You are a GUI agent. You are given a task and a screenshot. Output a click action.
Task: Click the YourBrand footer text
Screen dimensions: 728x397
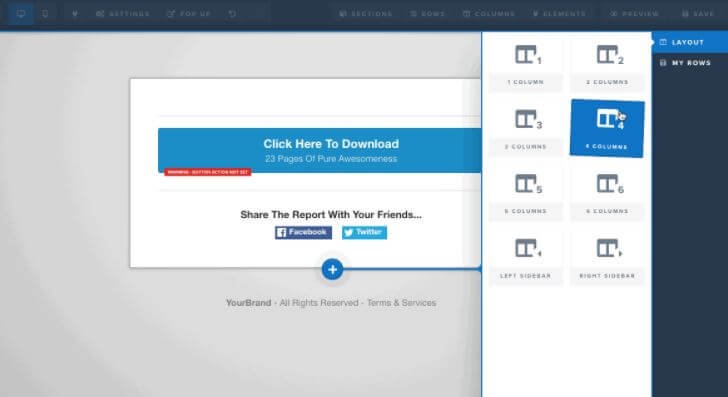pyautogui.click(x=248, y=303)
